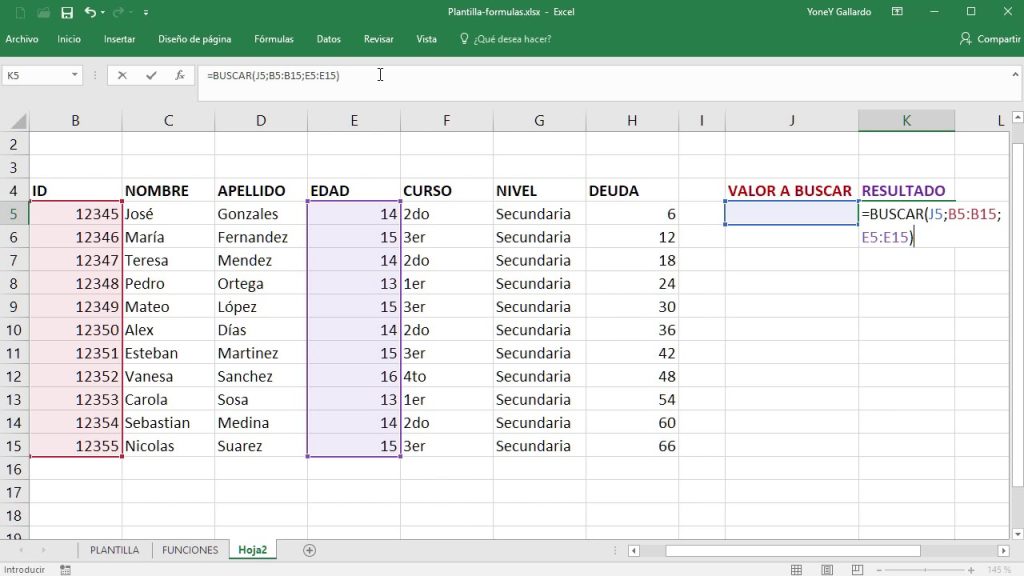Click the Undo icon
The height and width of the screenshot is (576, 1024).
point(91,12)
